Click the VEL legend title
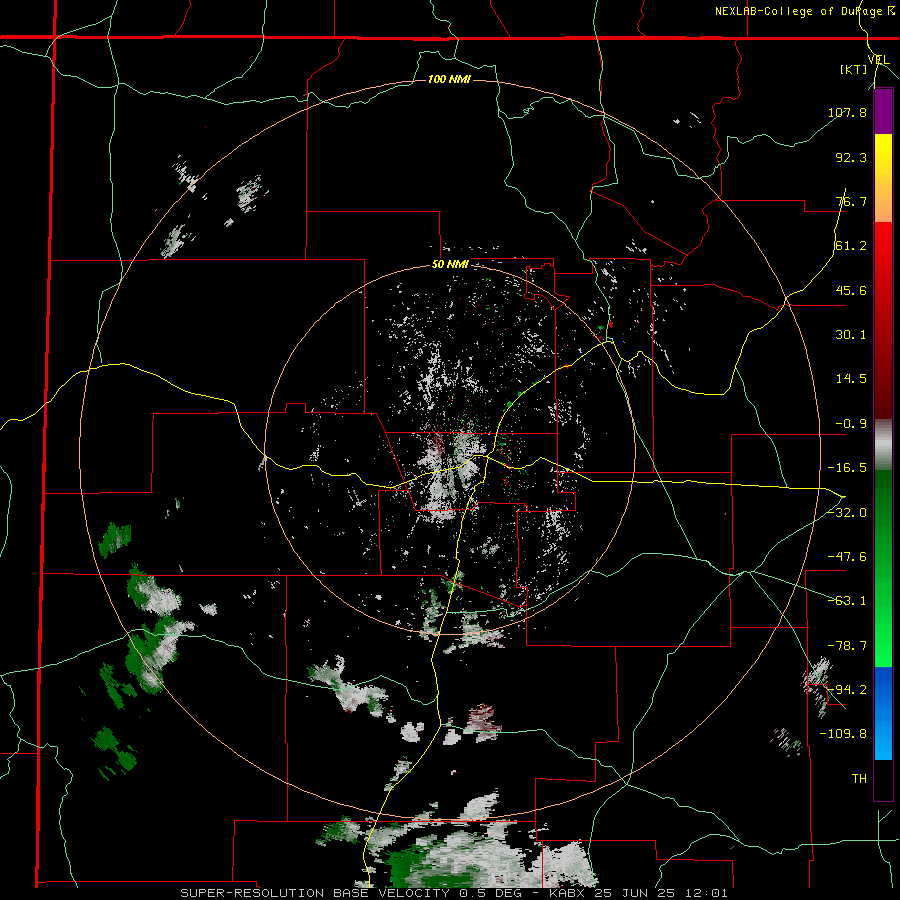The width and height of the screenshot is (900, 900). 878,59
